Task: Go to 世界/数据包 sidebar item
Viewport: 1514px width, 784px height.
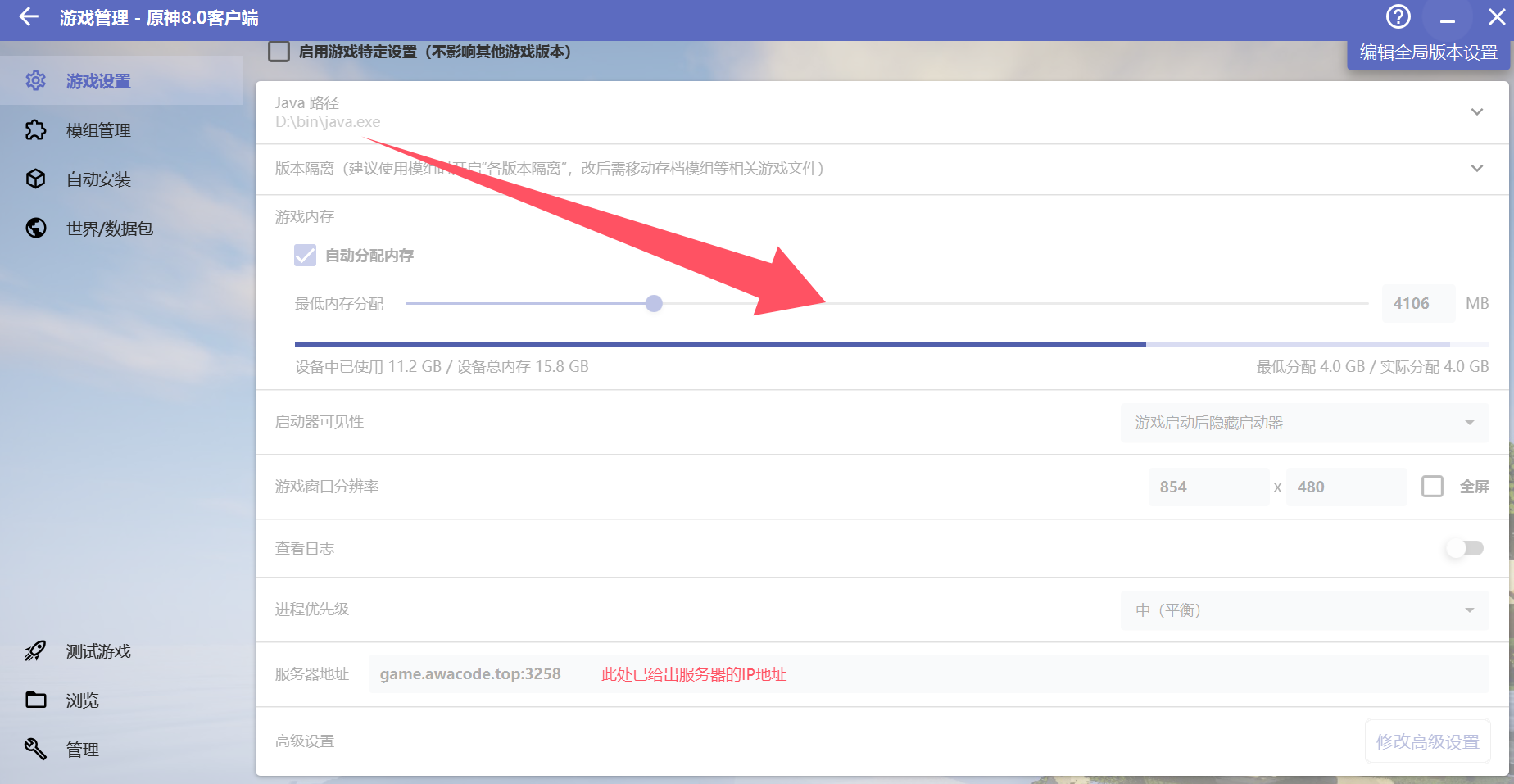Action: click(x=122, y=228)
